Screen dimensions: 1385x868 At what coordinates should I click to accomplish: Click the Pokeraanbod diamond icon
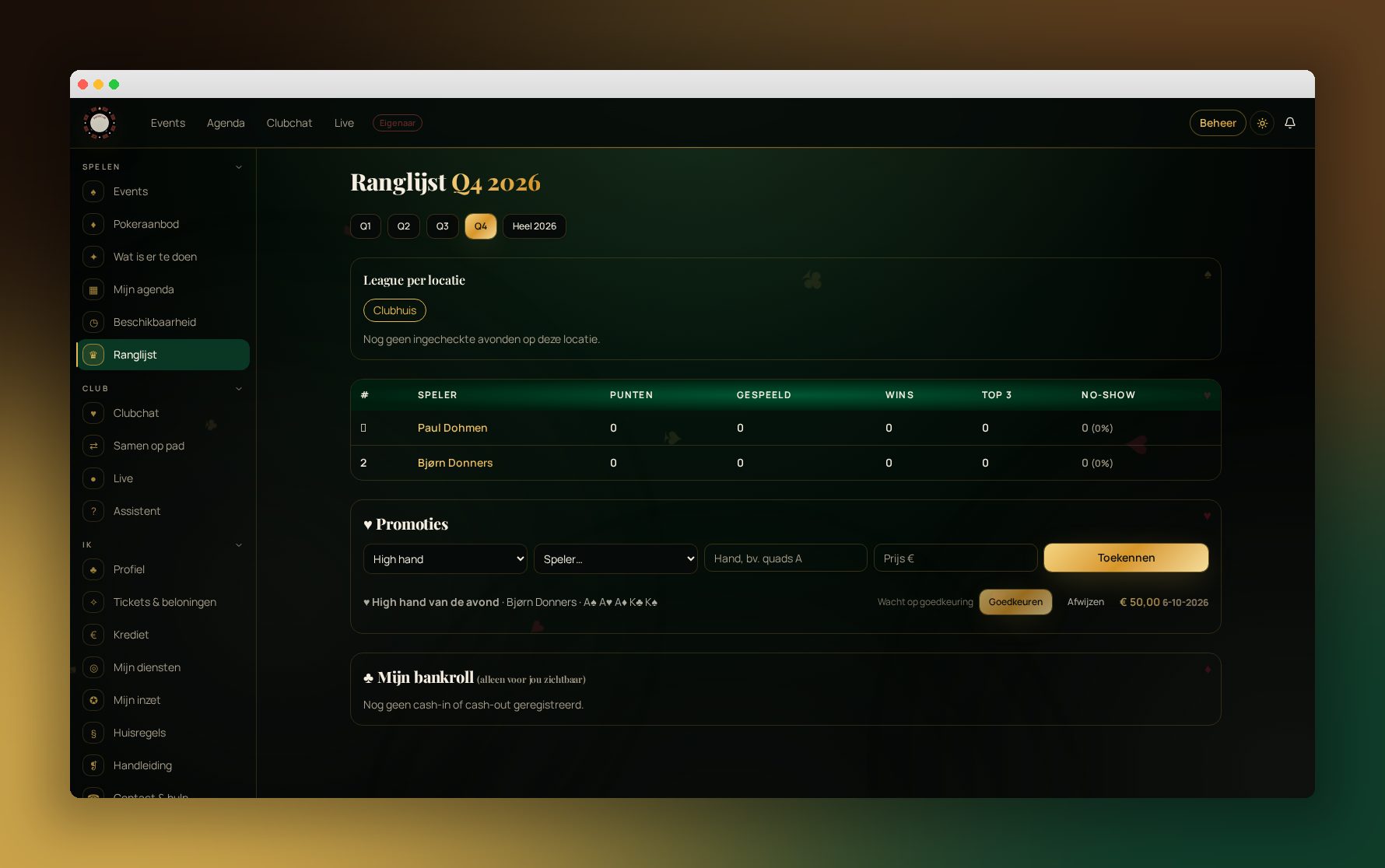click(x=93, y=224)
